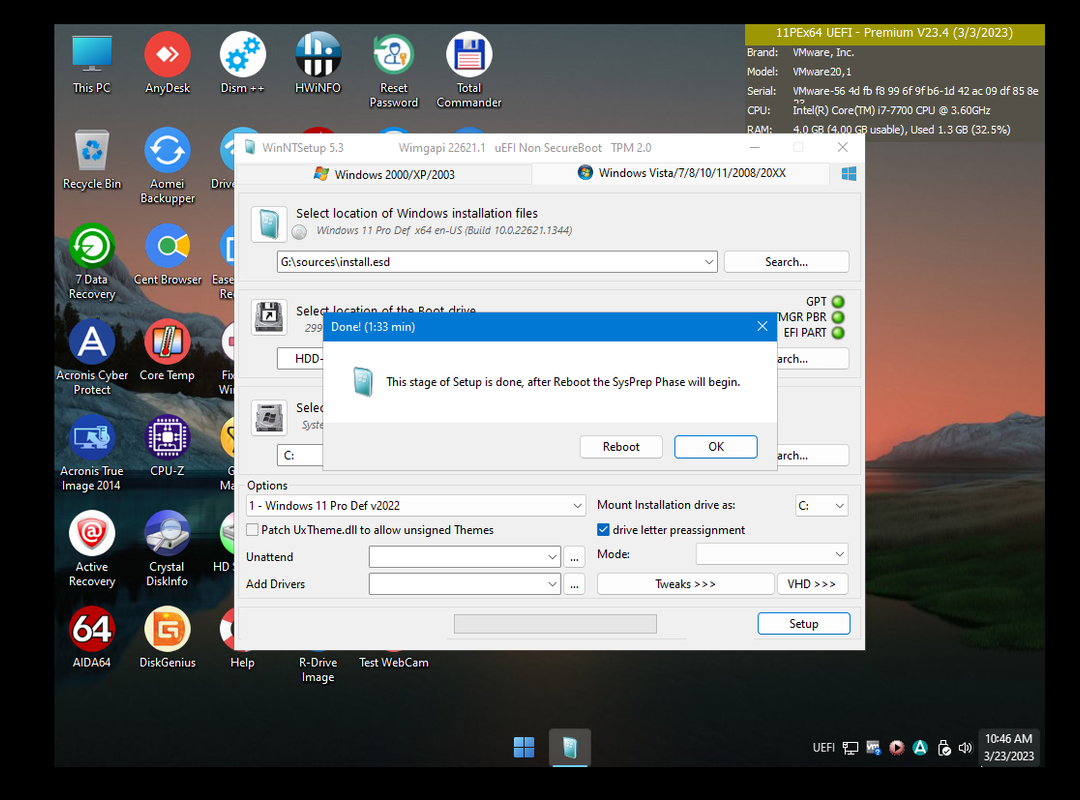This screenshot has height=800, width=1080.
Task: Browse for Add Drivers folder button
Action: click(x=574, y=584)
